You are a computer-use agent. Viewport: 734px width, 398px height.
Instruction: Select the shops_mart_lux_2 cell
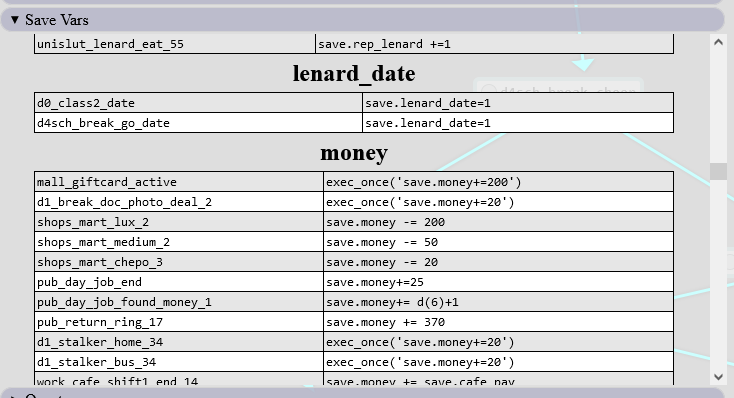[x=179, y=222]
